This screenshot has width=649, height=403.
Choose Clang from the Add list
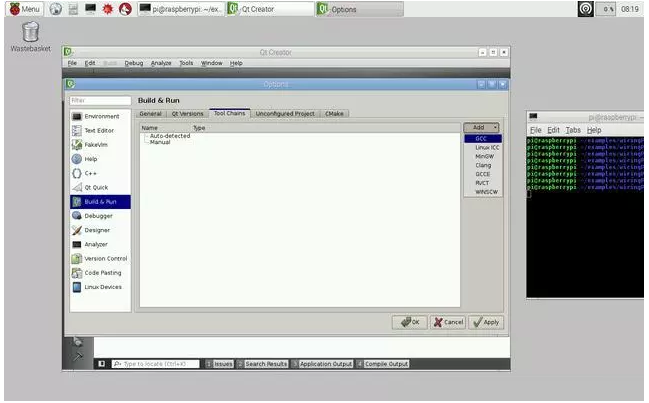point(483,165)
